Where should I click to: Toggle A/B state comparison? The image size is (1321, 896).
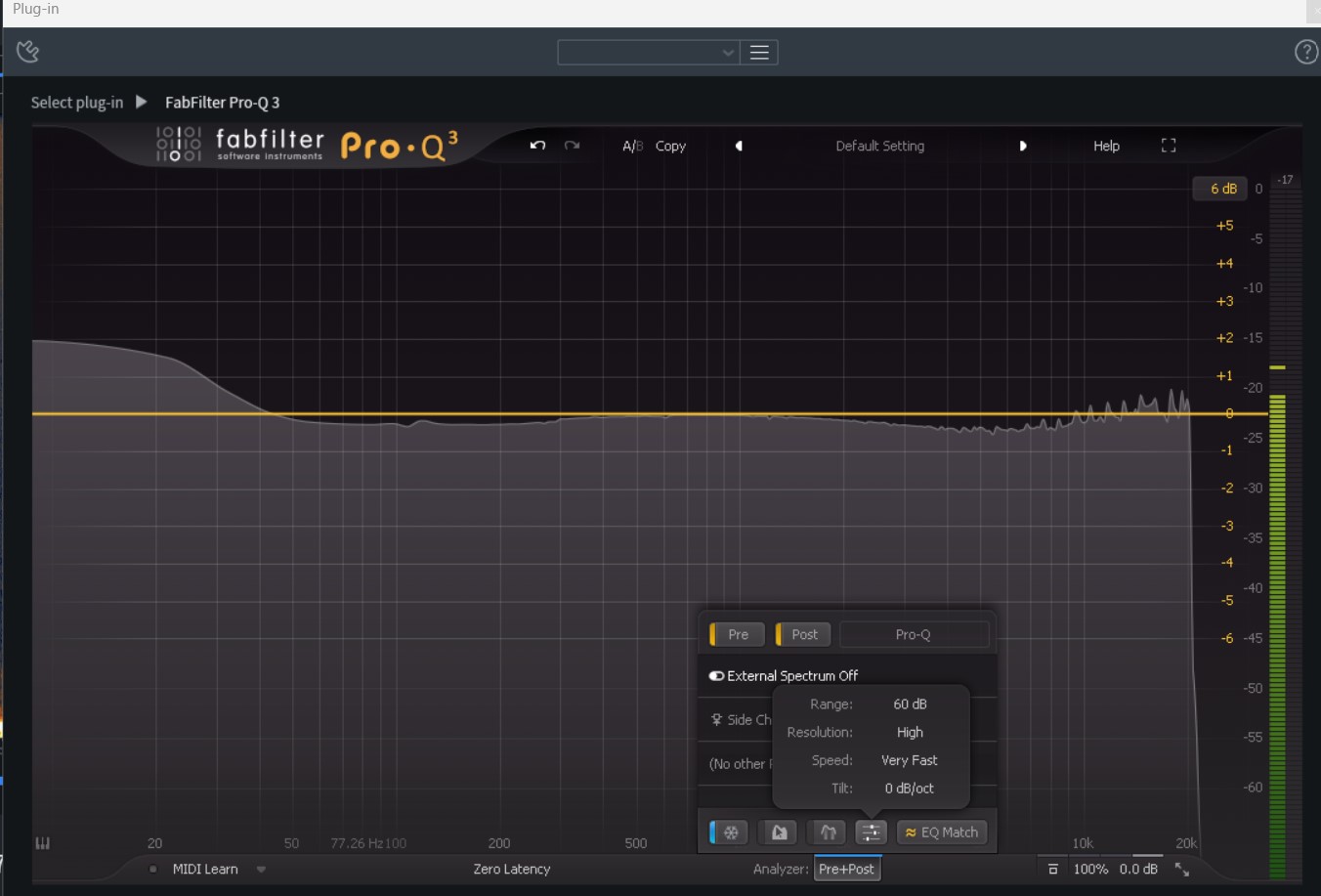[632, 146]
